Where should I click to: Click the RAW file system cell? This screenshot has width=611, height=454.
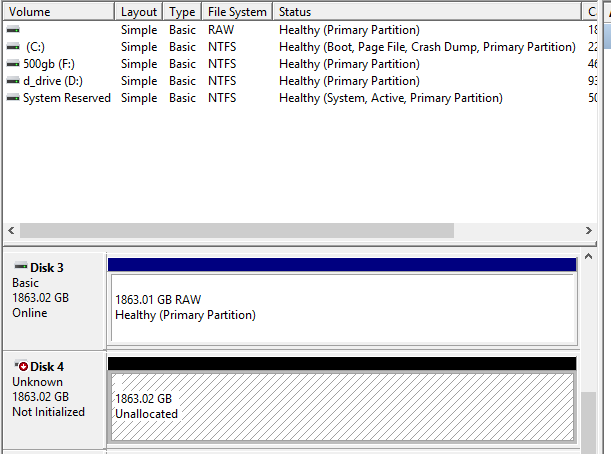click(x=221, y=30)
